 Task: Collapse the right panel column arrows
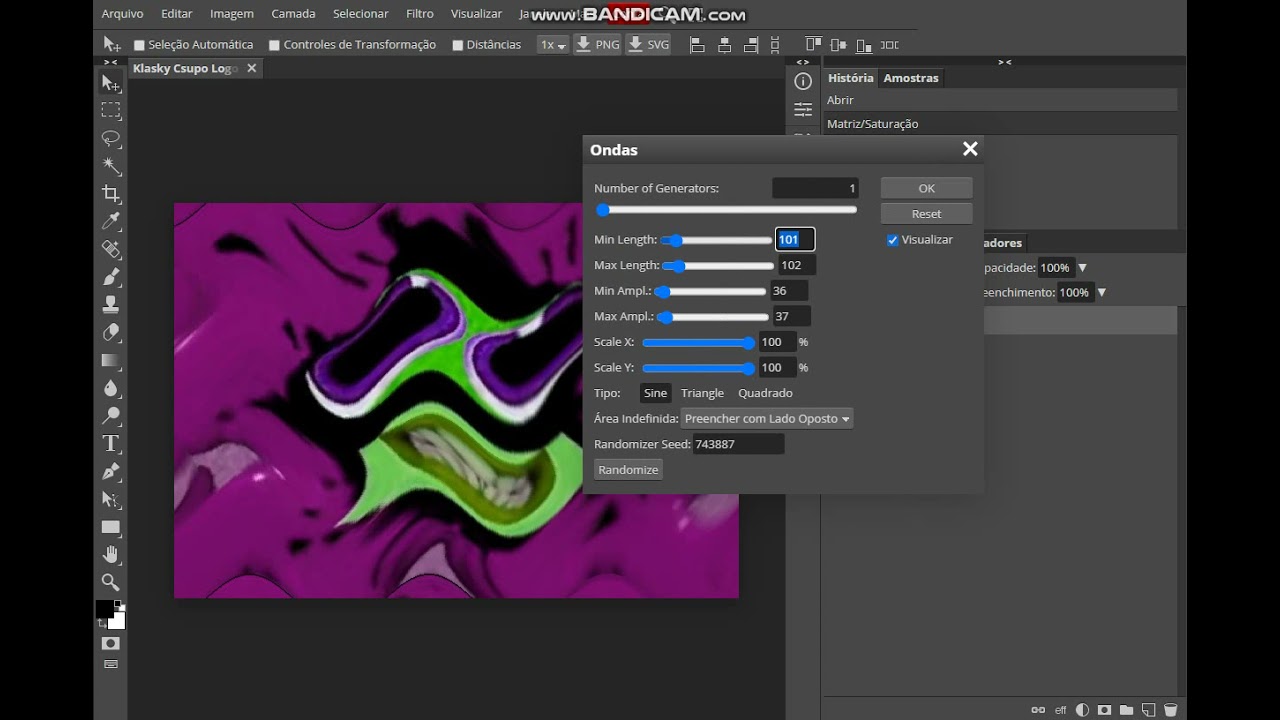(x=1005, y=62)
